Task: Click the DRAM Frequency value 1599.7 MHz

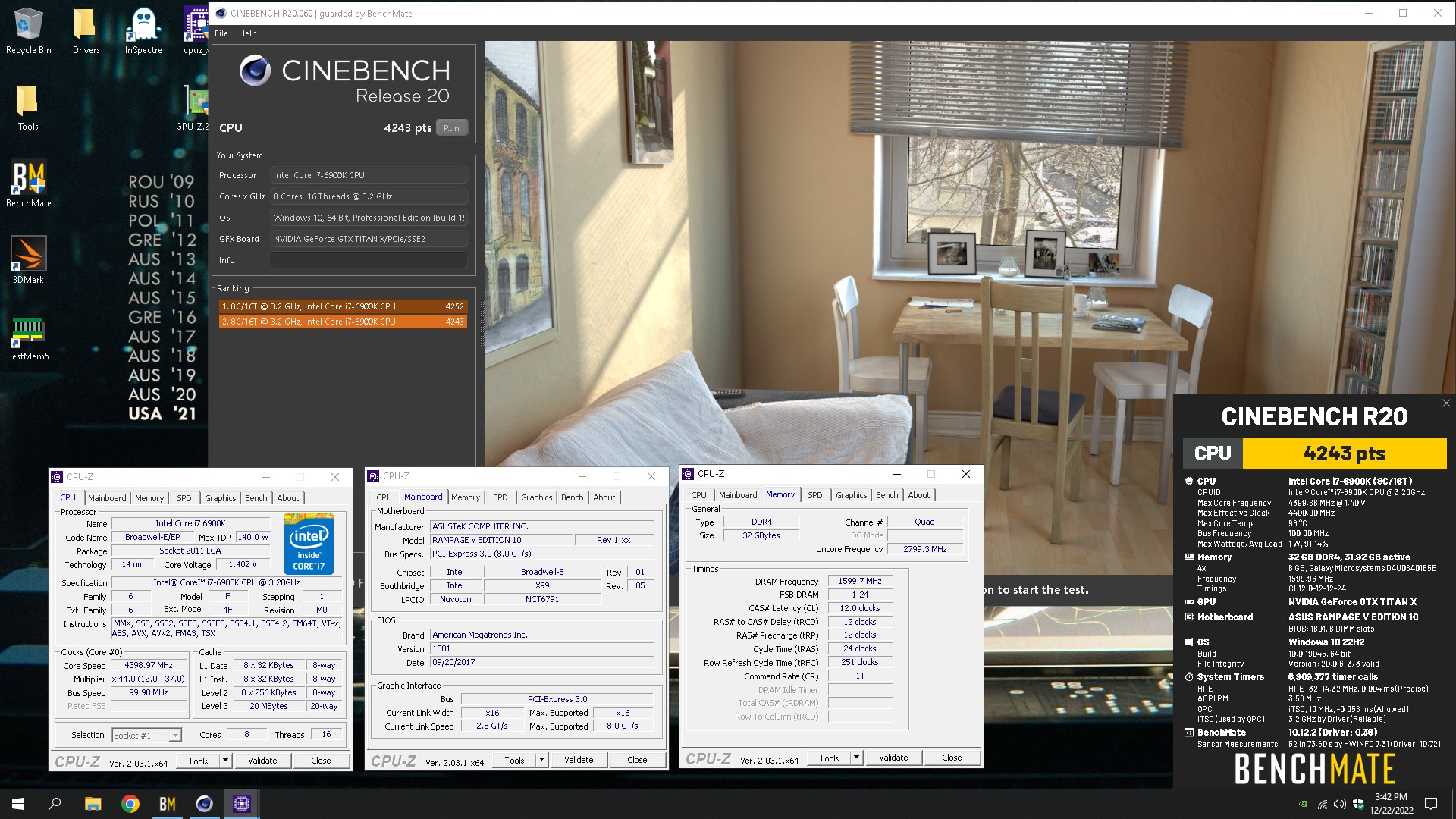Action: click(860, 581)
